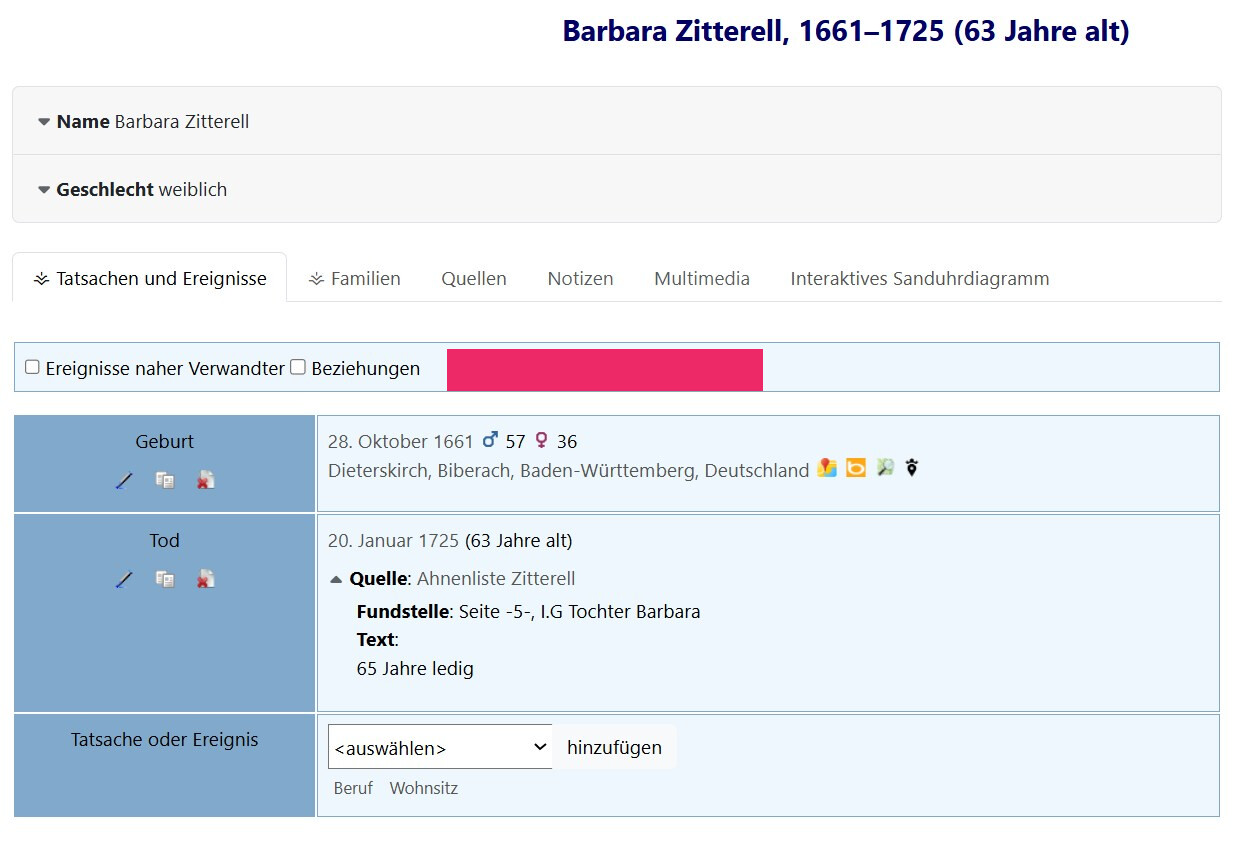Click the copy icon for the Tod event
This screenshot has width=1245, height=841.
click(x=165, y=580)
